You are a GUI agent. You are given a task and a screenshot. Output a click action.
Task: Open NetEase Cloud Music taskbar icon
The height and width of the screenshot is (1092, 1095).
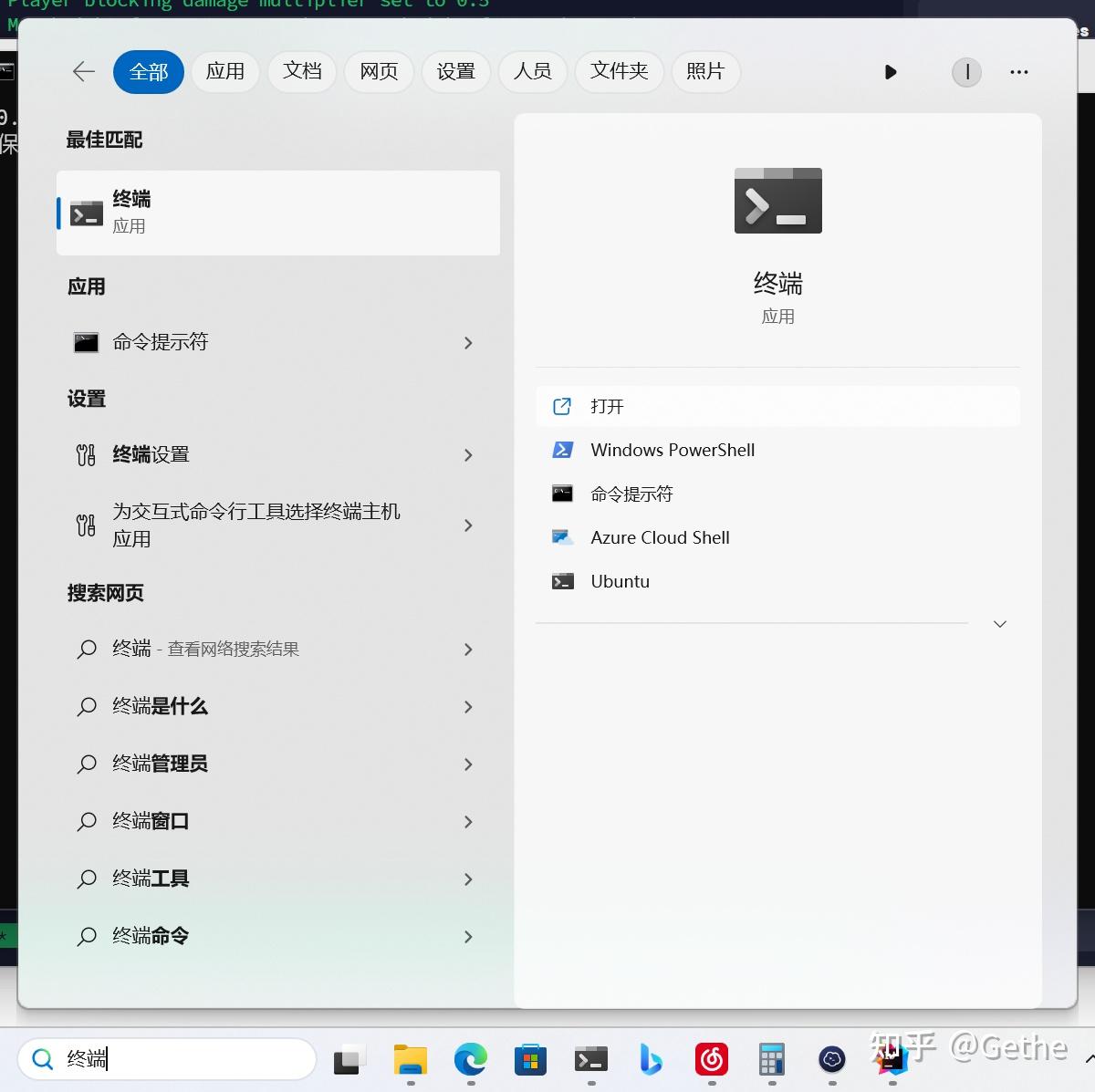(712, 1059)
